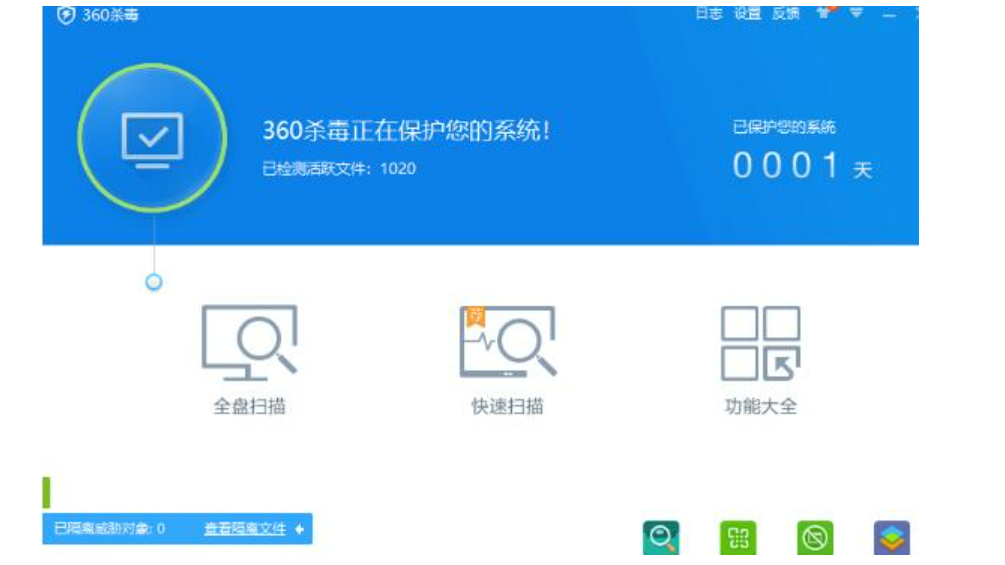Click the small circle marker below status icon
1005x565 pixels.
coord(154,283)
